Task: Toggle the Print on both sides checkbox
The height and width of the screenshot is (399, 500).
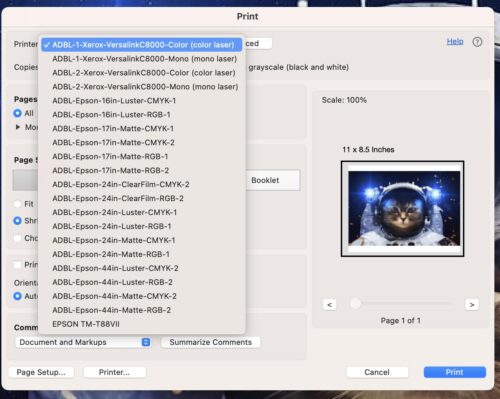Action: pyautogui.click(x=17, y=265)
